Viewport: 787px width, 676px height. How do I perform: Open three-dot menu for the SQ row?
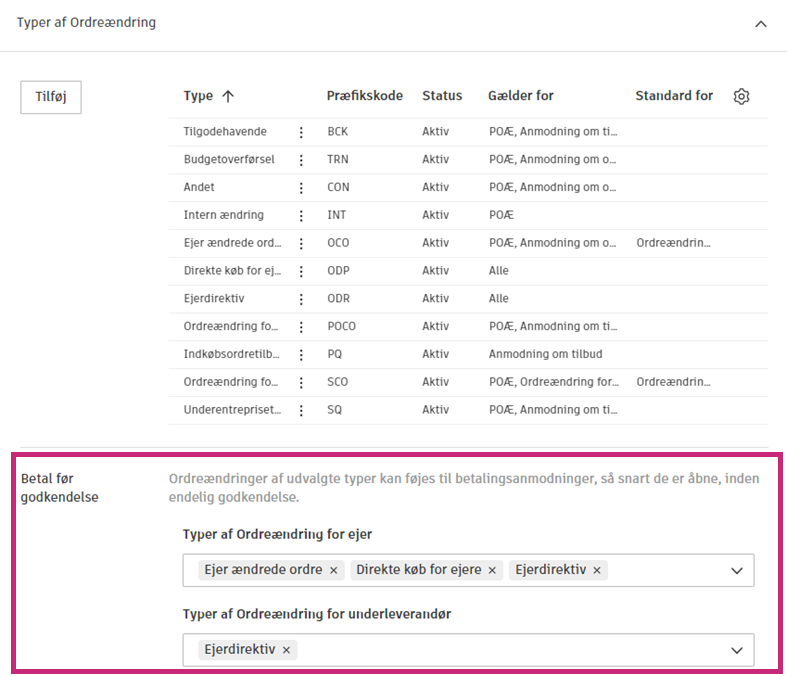coord(301,410)
